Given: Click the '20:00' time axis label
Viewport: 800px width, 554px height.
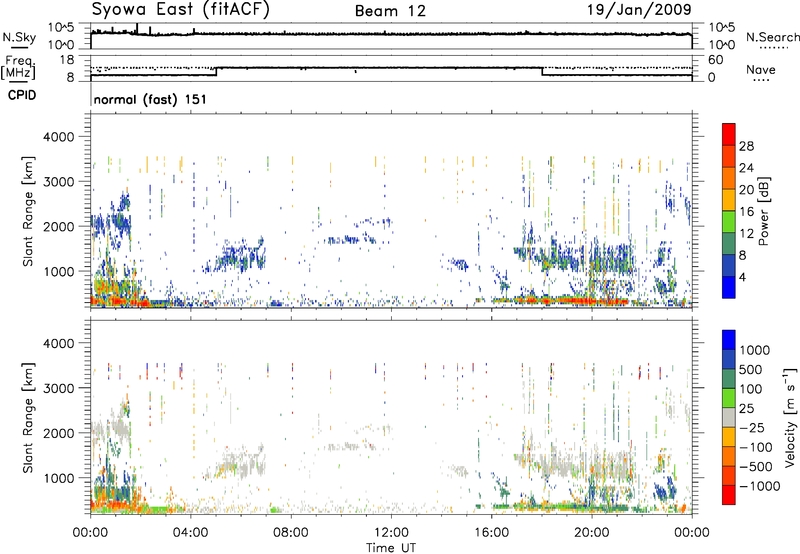Looking at the screenshot, I should (x=592, y=533).
